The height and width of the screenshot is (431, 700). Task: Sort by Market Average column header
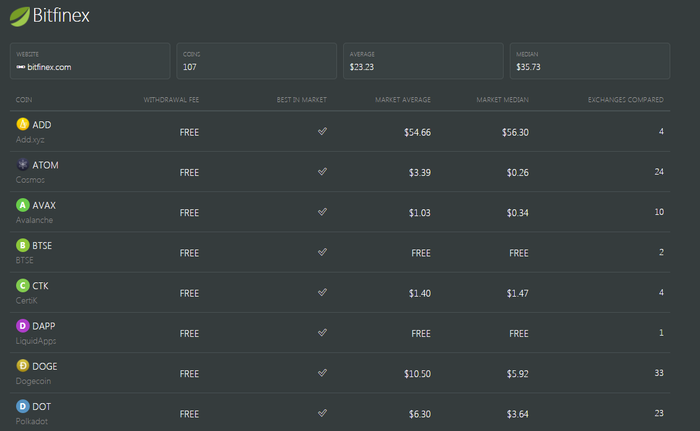[x=403, y=100]
